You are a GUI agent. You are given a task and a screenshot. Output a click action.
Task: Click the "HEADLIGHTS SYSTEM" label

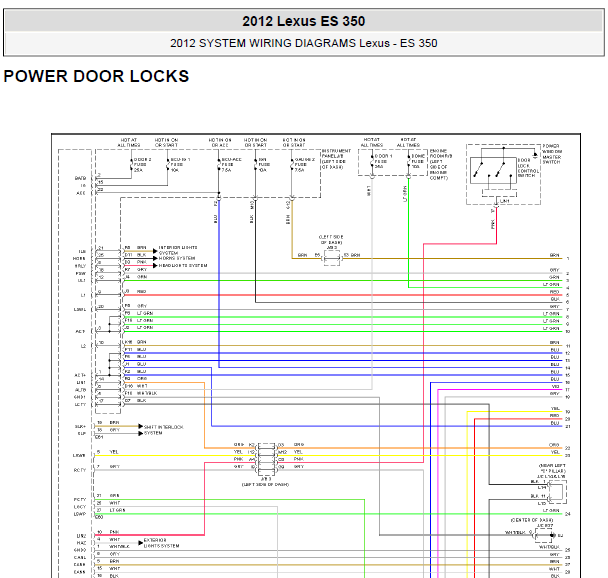tap(183, 266)
